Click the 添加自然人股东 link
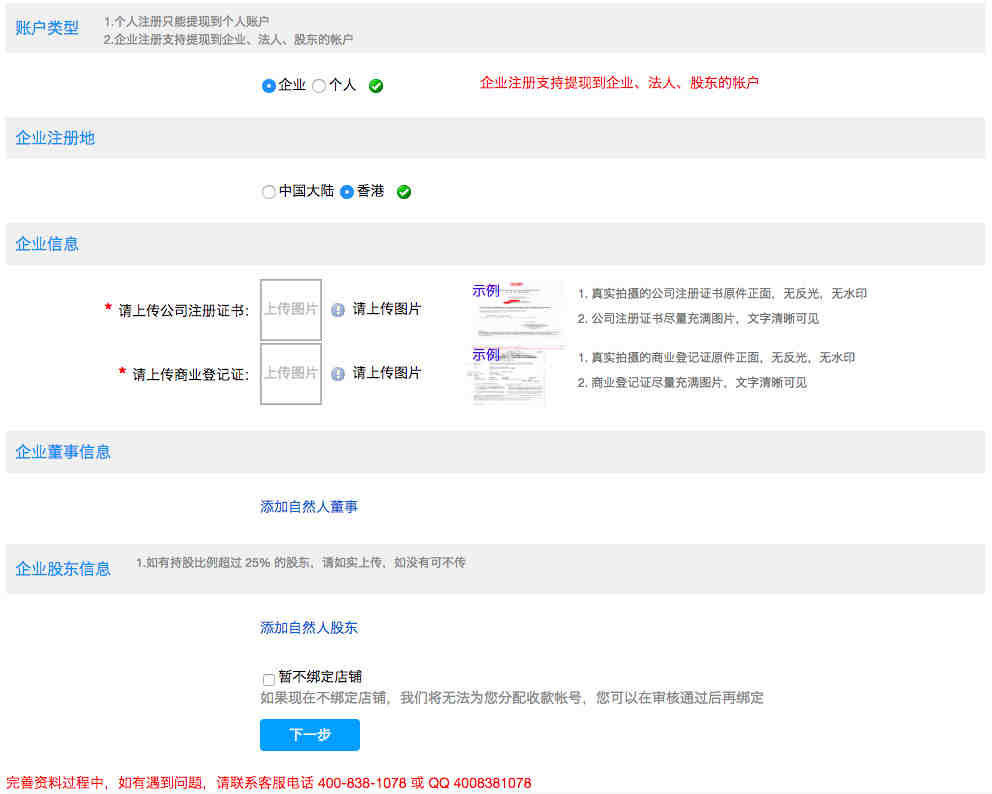 click(x=309, y=628)
